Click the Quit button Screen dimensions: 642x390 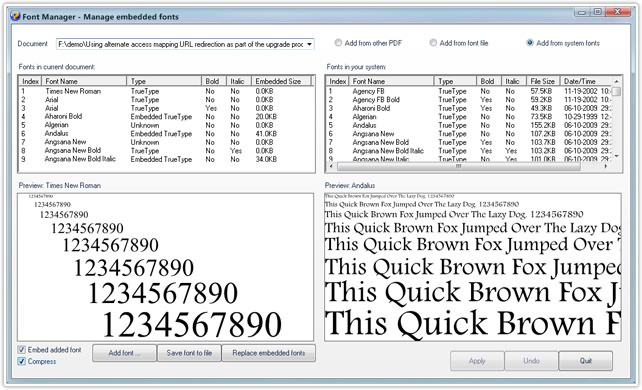[585, 361]
